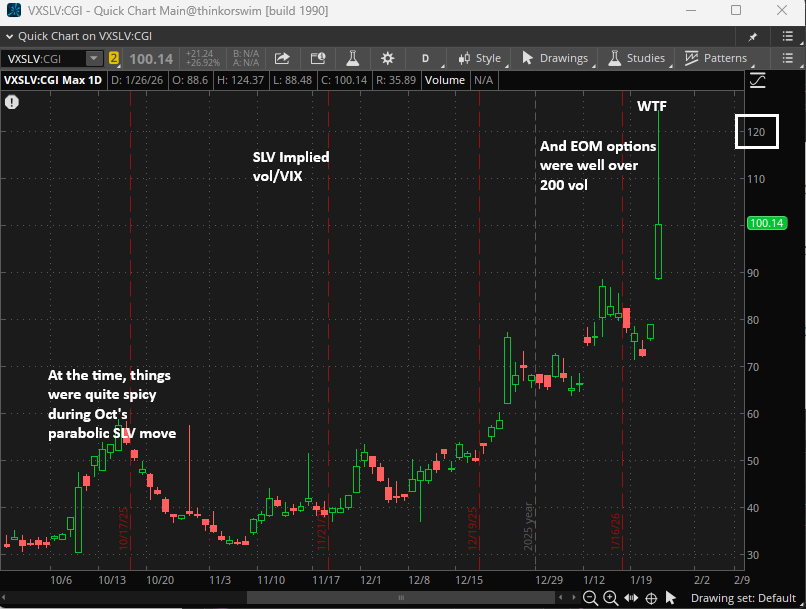Click the scroll-right arrow near zoom controls
Image resolution: width=806 pixels, height=609 pixels.
[x=574, y=598]
